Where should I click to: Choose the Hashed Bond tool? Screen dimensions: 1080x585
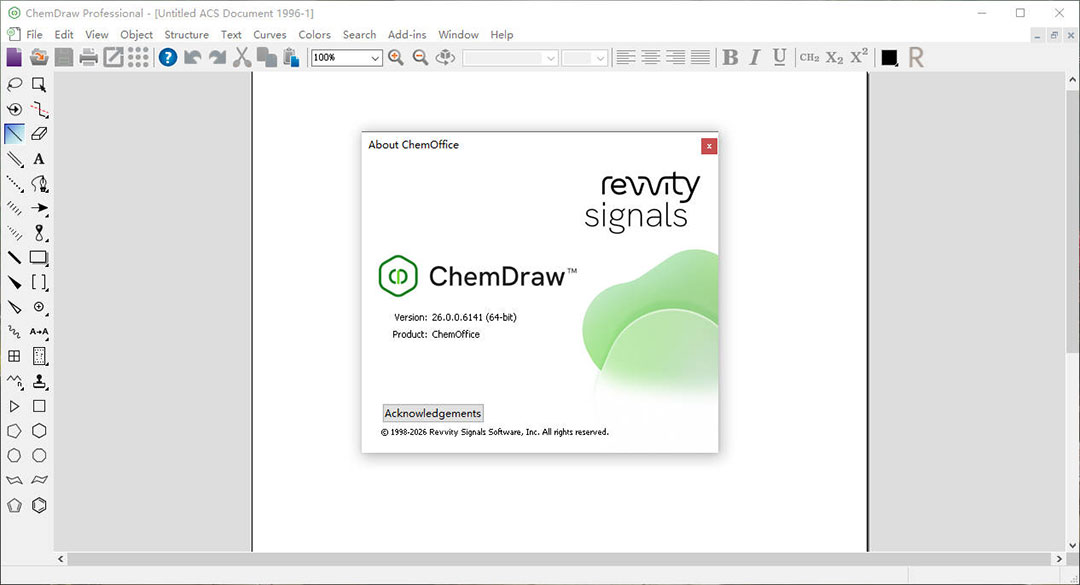pyautogui.click(x=14, y=208)
